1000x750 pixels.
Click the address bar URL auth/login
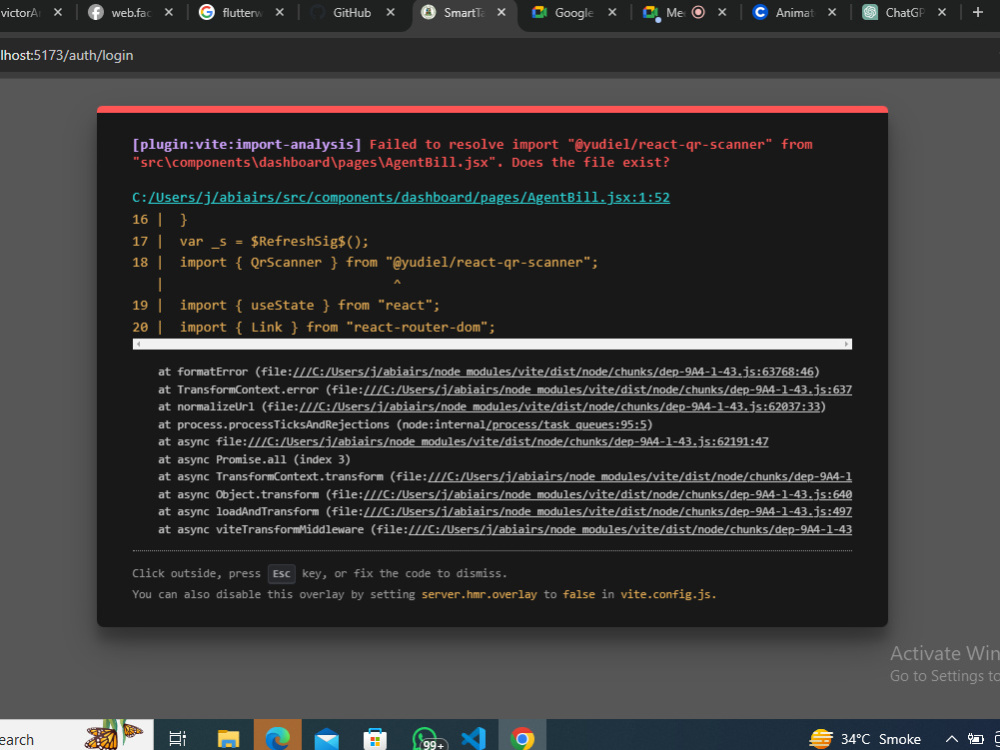coord(66,55)
